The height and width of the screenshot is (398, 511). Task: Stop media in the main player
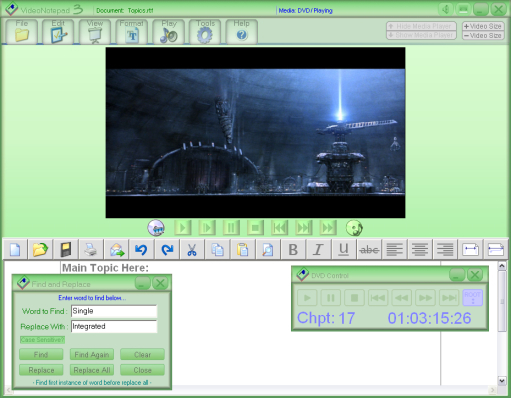click(255, 228)
